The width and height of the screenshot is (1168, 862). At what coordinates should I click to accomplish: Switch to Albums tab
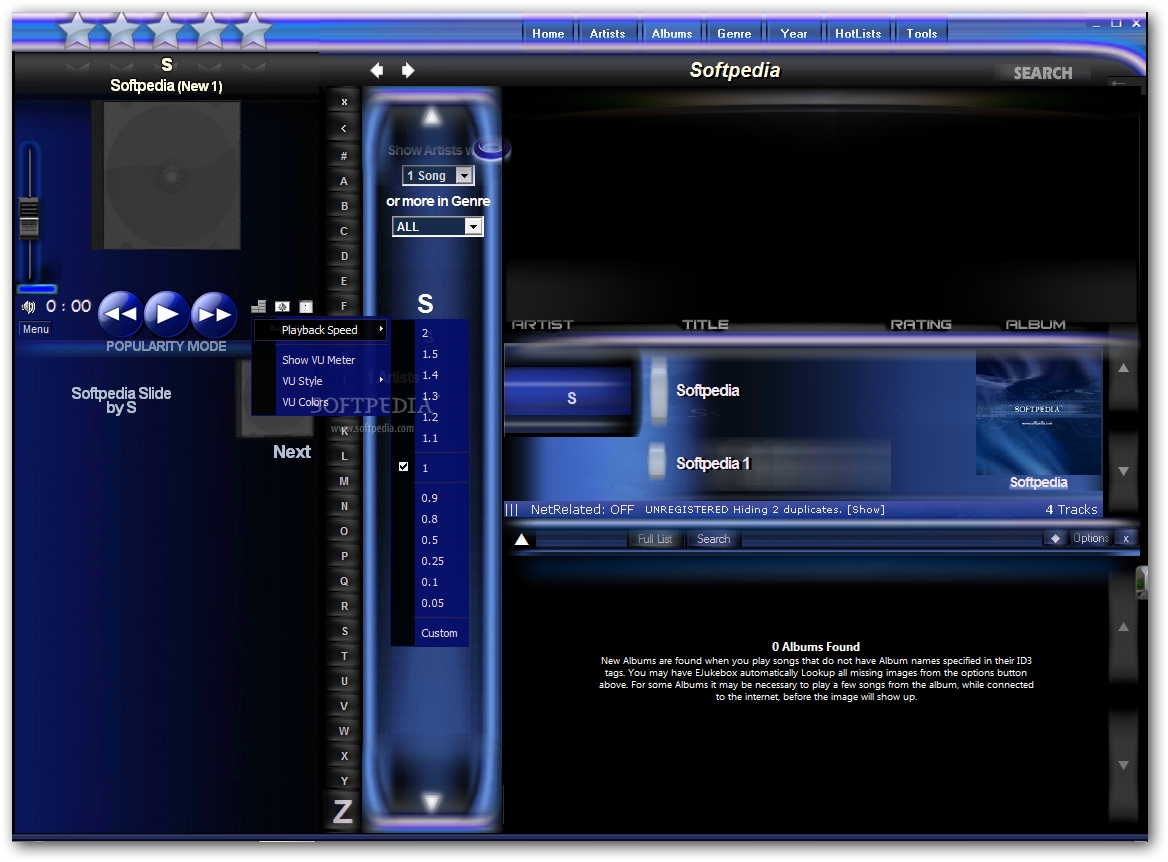tap(672, 34)
